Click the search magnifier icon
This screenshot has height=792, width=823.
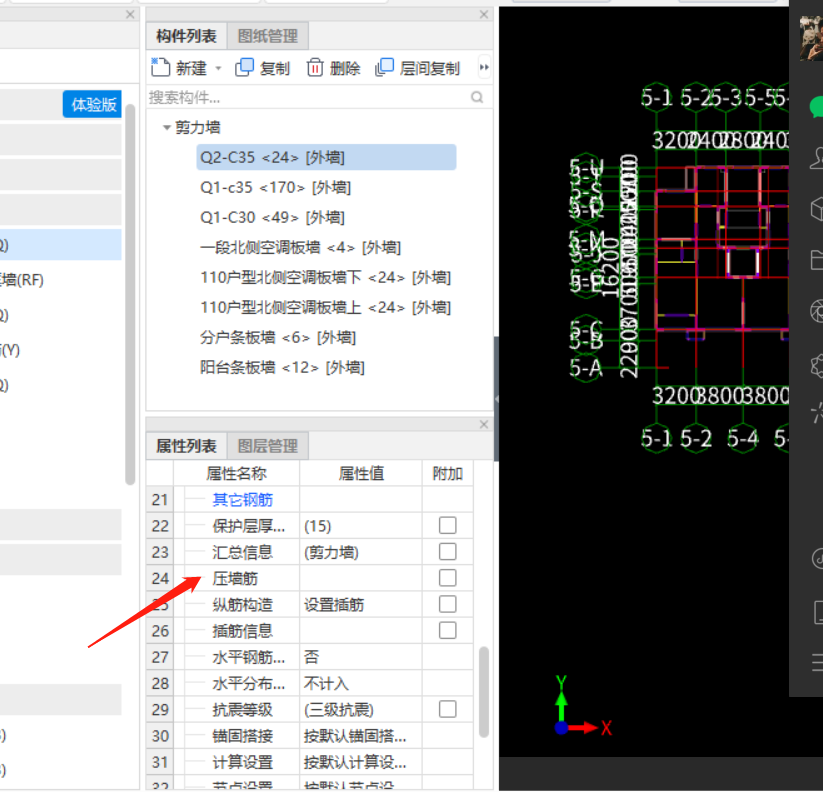[x=477, y=97]
